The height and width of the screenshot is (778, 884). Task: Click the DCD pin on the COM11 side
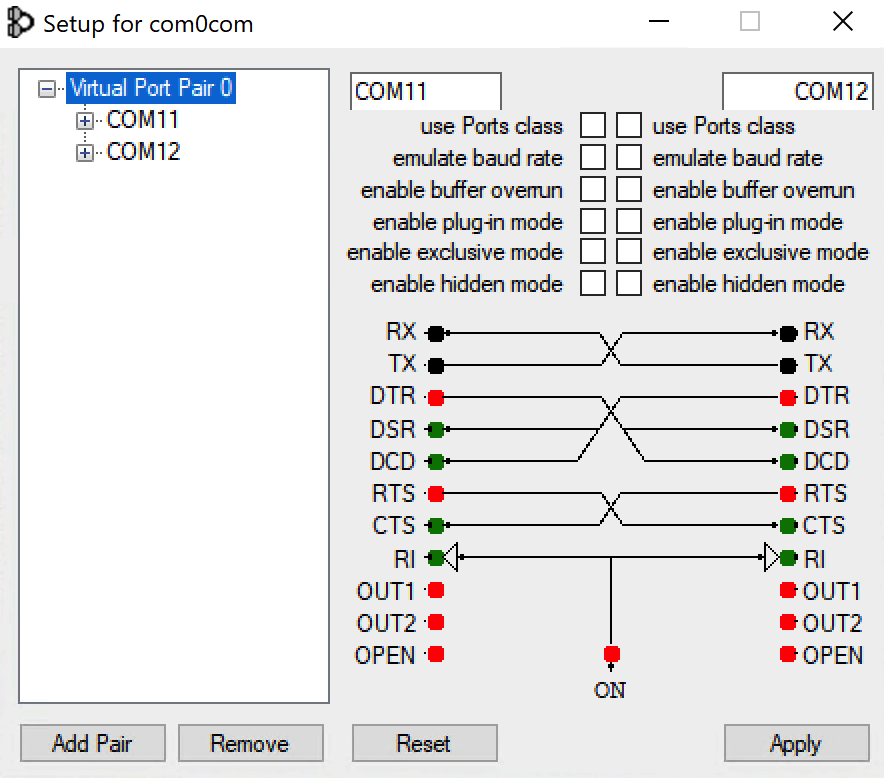pos(436,461)
